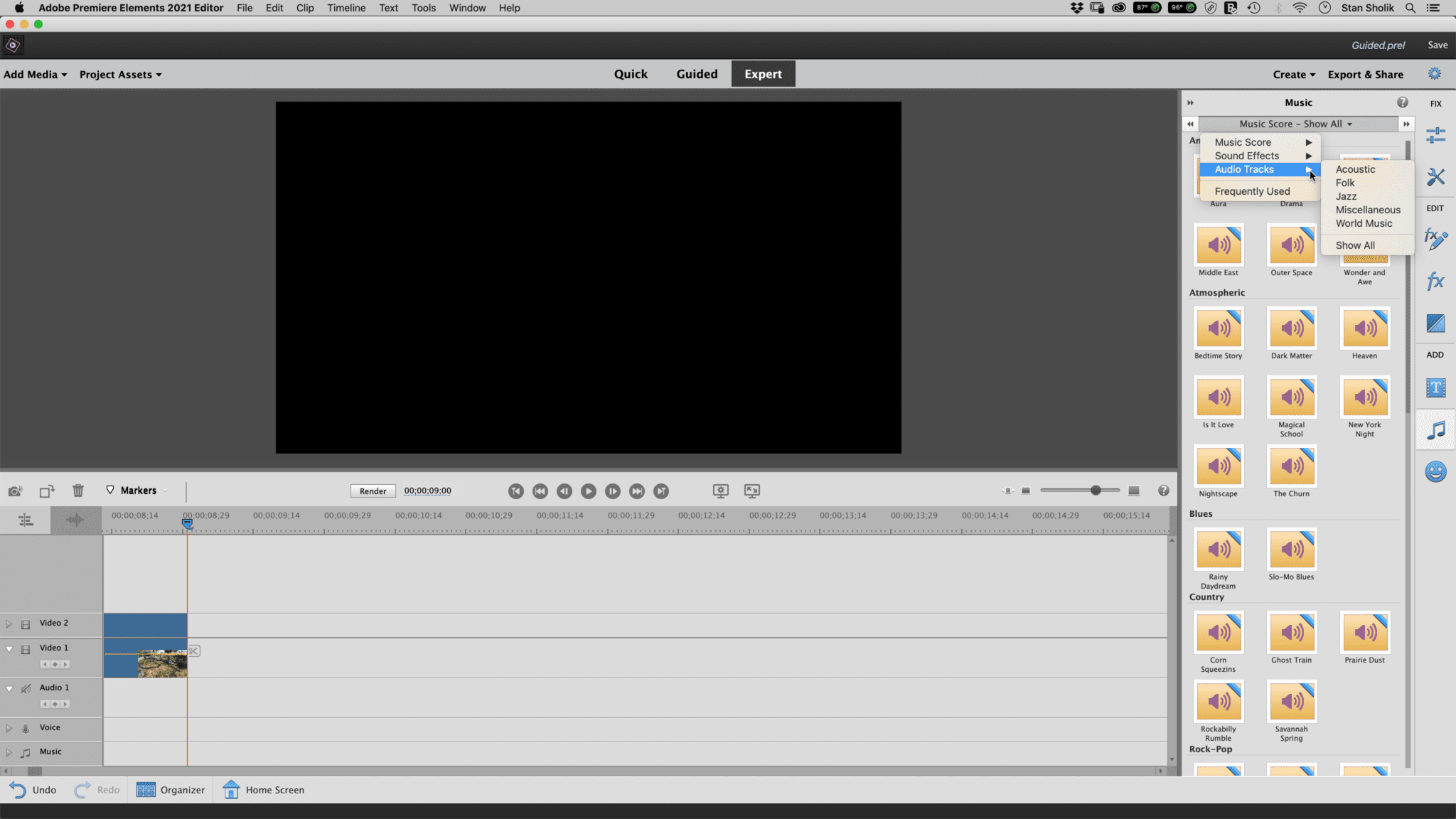Viewport: 1456px width, 819px height.
Task: Open the Organizer
Action: (171, 790)
